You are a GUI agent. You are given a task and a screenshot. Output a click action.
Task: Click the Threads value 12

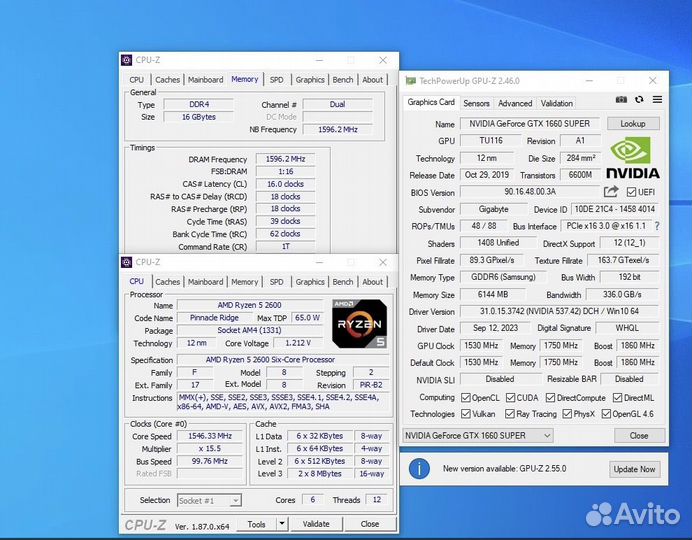coord(377,499)
